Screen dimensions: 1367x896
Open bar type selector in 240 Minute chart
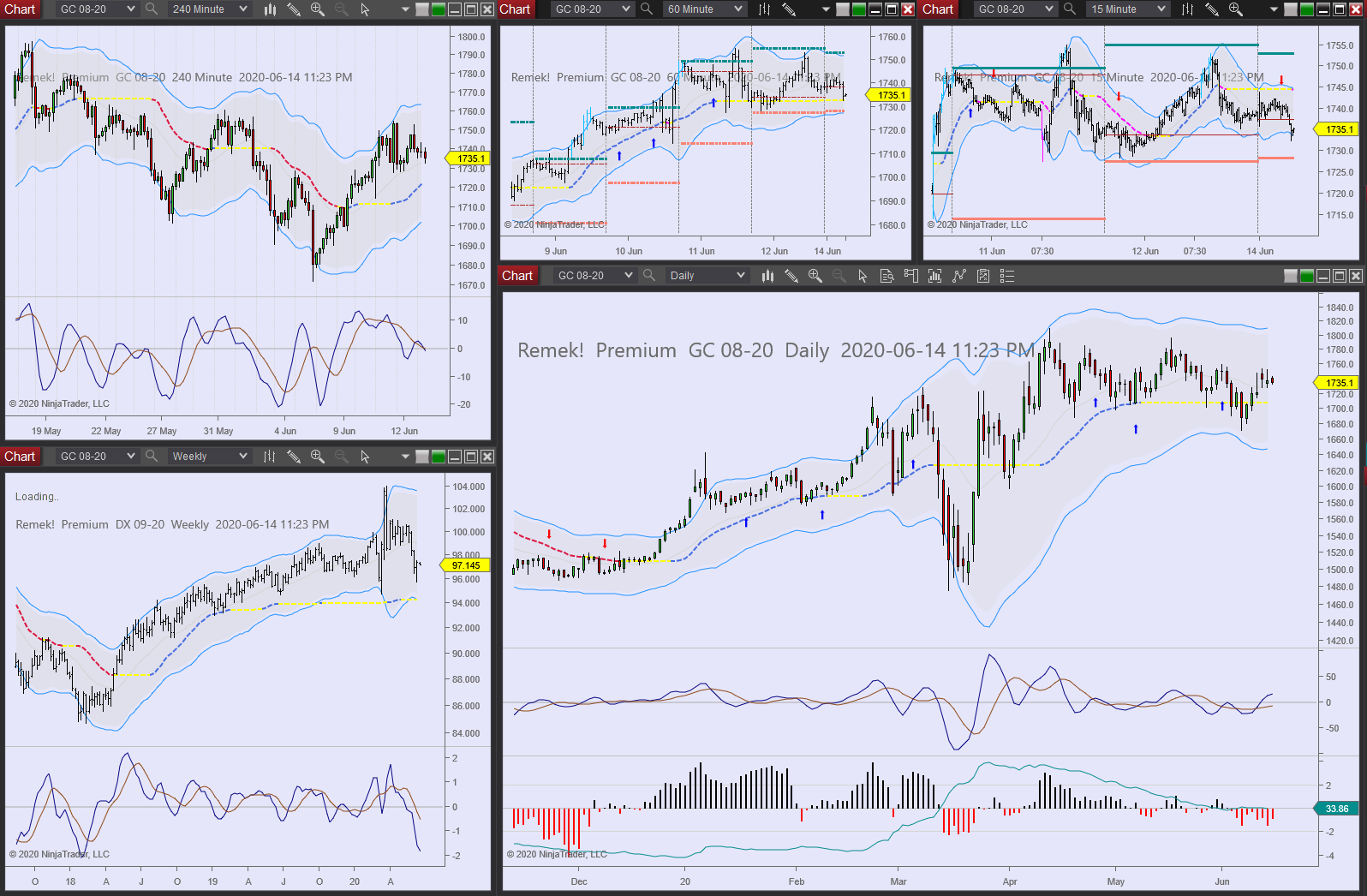[270, 9]
